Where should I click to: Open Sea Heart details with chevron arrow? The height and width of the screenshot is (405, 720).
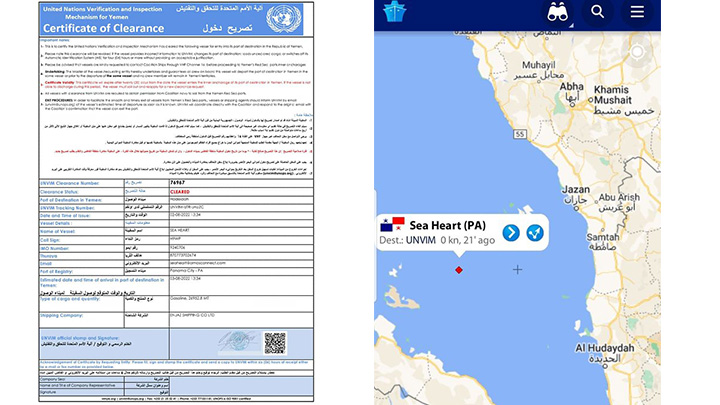(x=511, y=233)
